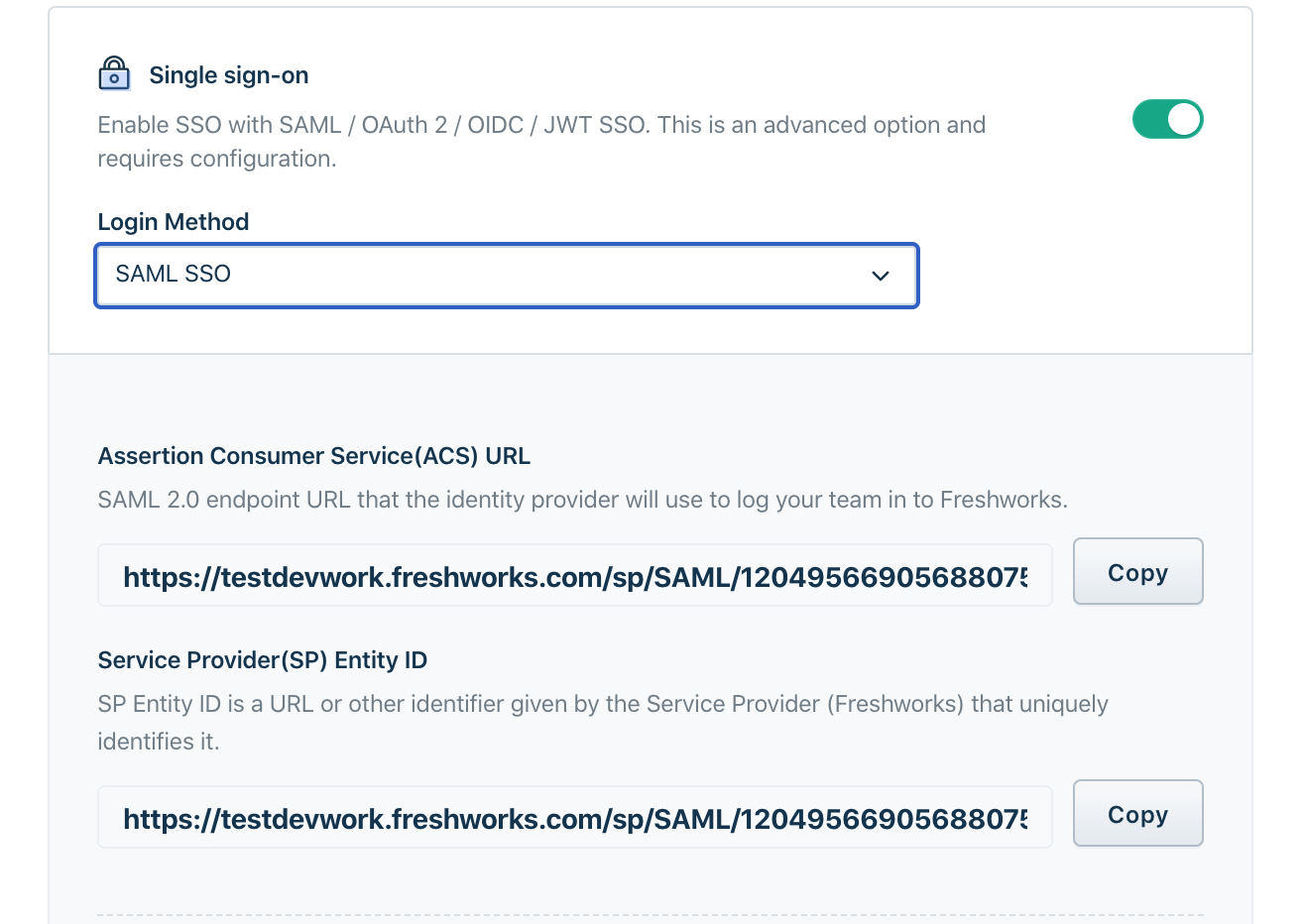This screenshot has height=924, width=1305.
Task: Click the Service Provider(SP) Entity ID label
Action: point(262,660)
